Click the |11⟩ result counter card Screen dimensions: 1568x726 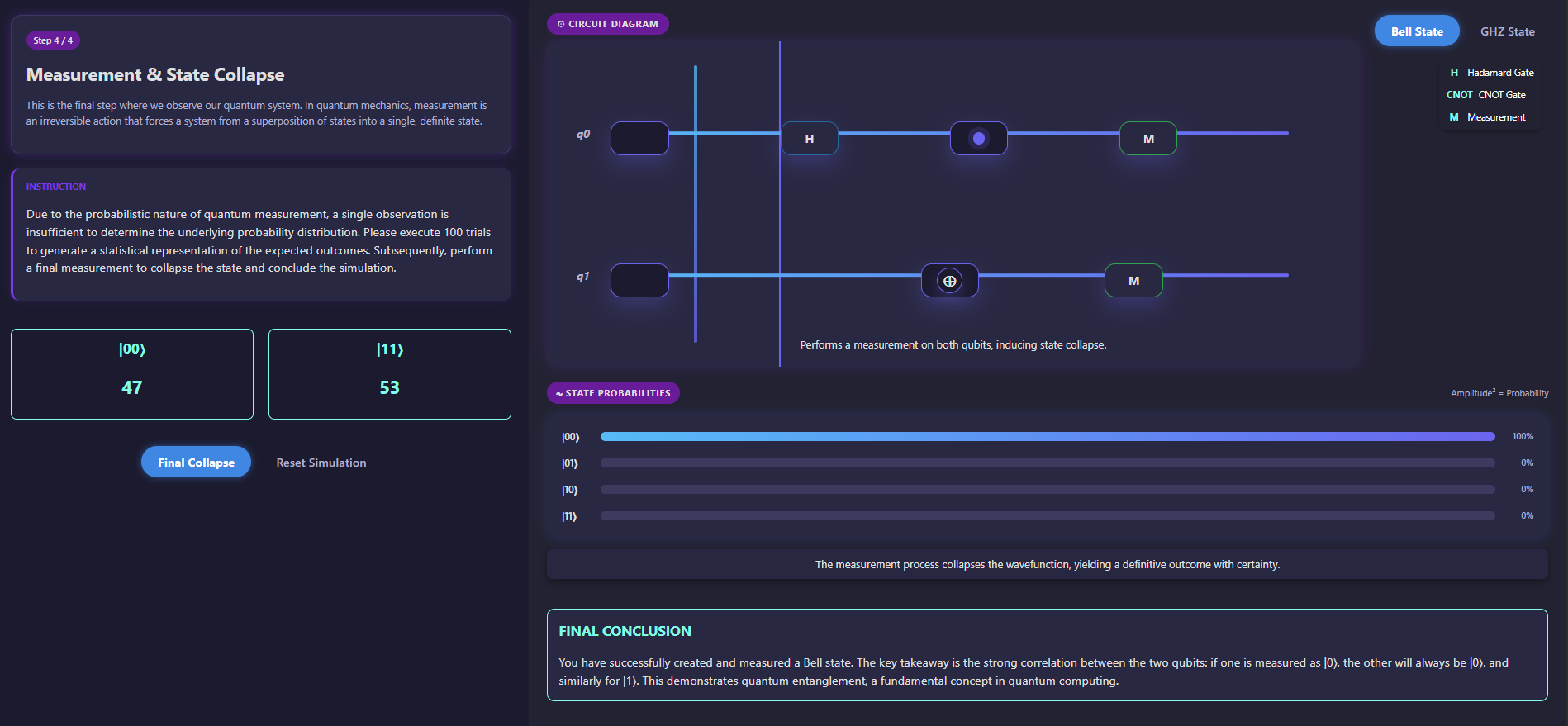[389, 374]
